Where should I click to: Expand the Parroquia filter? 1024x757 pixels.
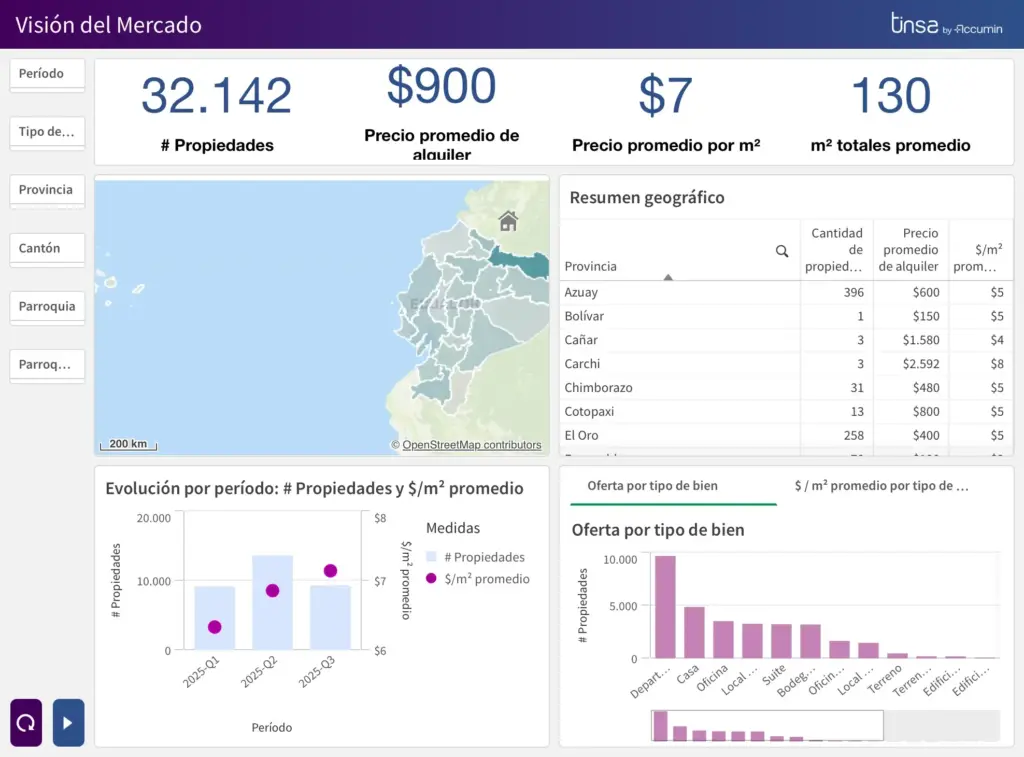47,306
